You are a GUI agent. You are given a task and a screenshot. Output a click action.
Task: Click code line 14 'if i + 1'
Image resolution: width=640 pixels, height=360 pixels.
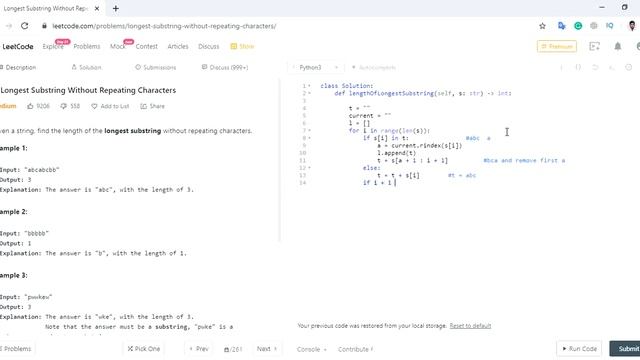pyautogui.click(x=377, y=182)
